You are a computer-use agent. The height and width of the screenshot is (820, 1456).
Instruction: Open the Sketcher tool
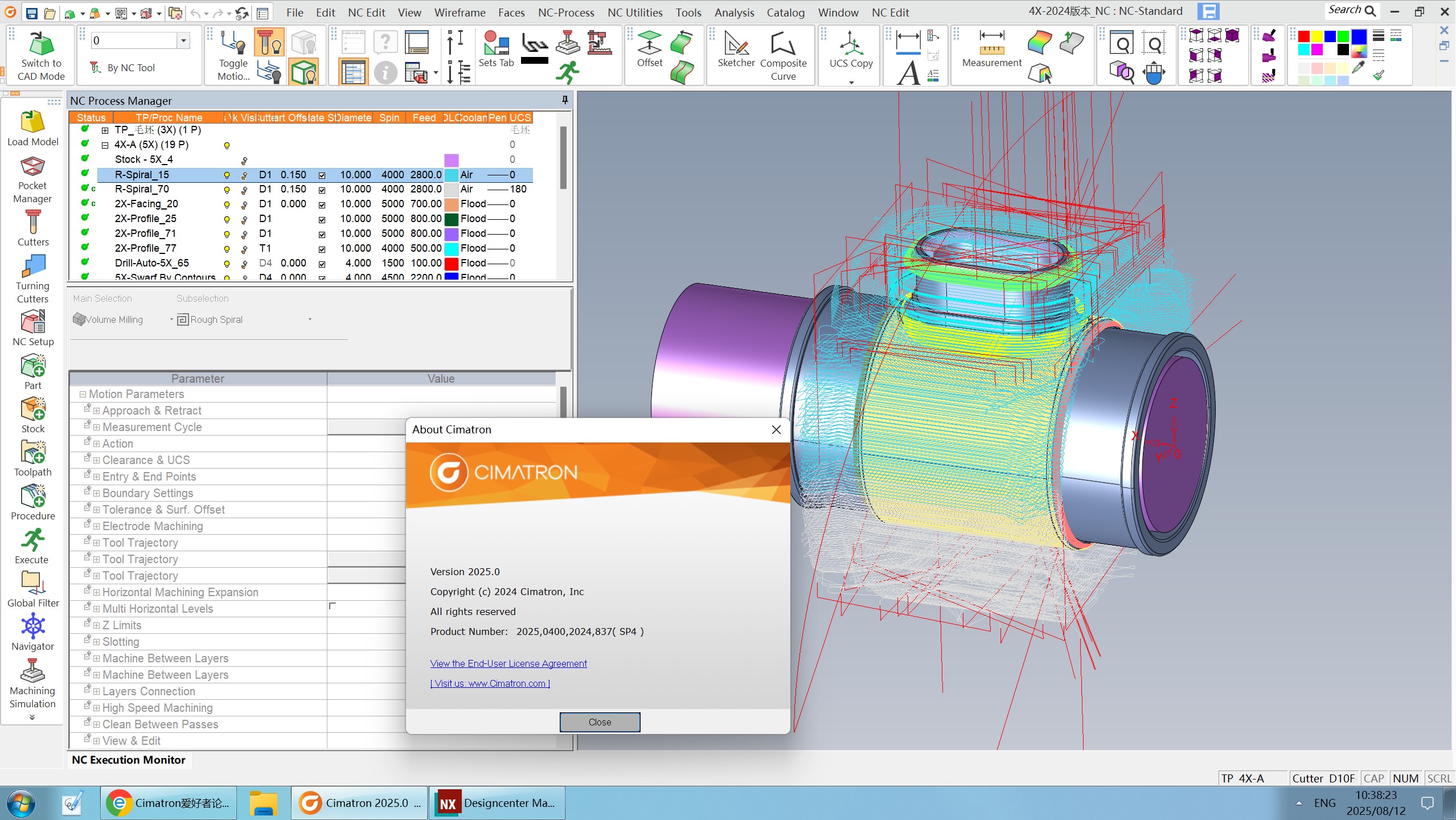[x=736, y=49]
